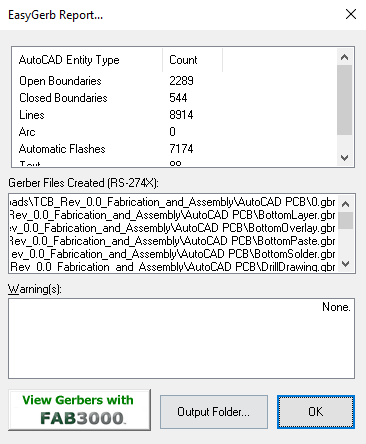
Task: Select the Lines entity row
Action: coord(174,115)
